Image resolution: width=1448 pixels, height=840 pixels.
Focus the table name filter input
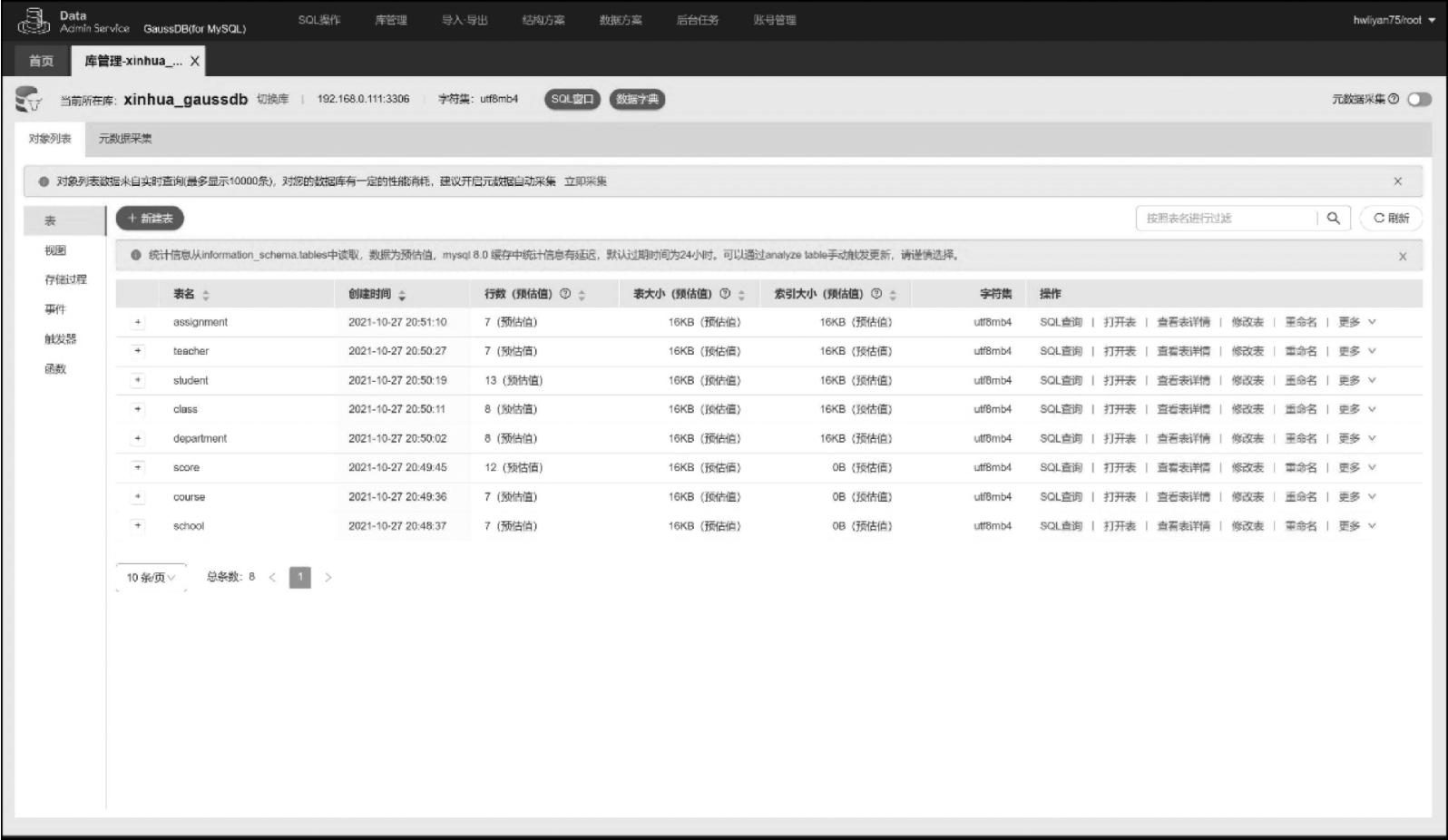[x=1225, y=219]
